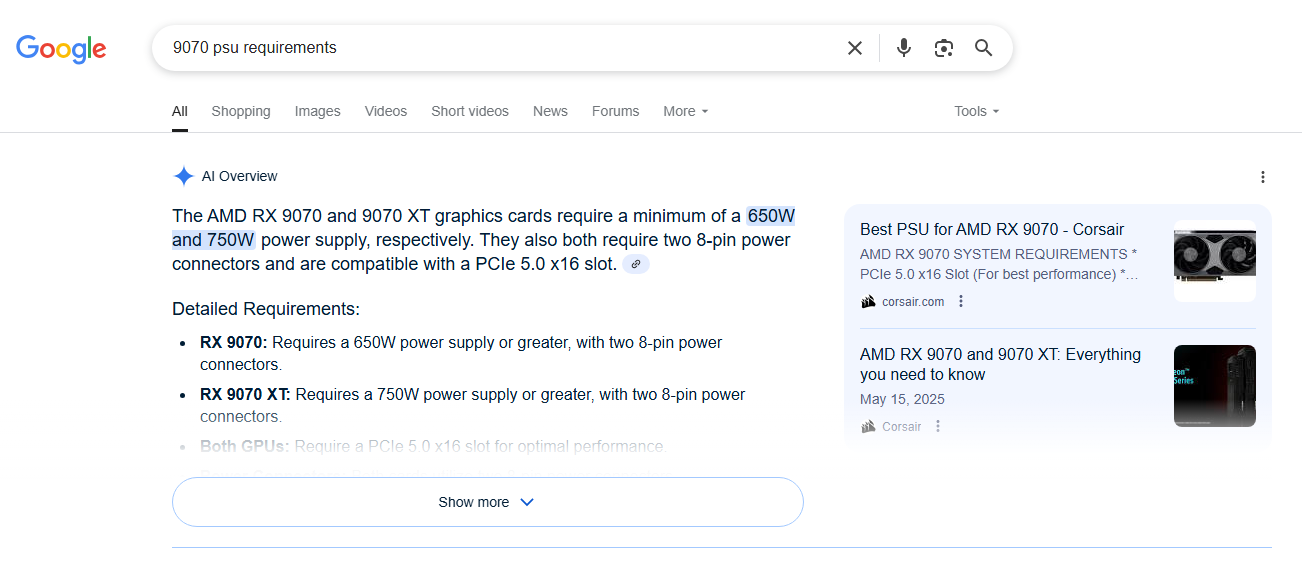Click the RX 9070 graphics card thumbnail
Viewport: 1302px width, 586px height.
click(x=1215, y=261)
